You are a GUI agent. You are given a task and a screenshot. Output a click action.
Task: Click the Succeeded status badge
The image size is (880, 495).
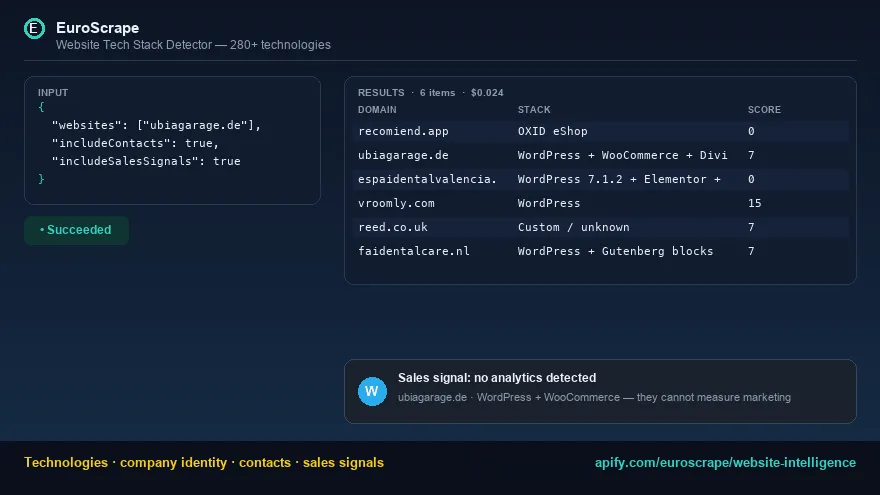coord(76,230)
